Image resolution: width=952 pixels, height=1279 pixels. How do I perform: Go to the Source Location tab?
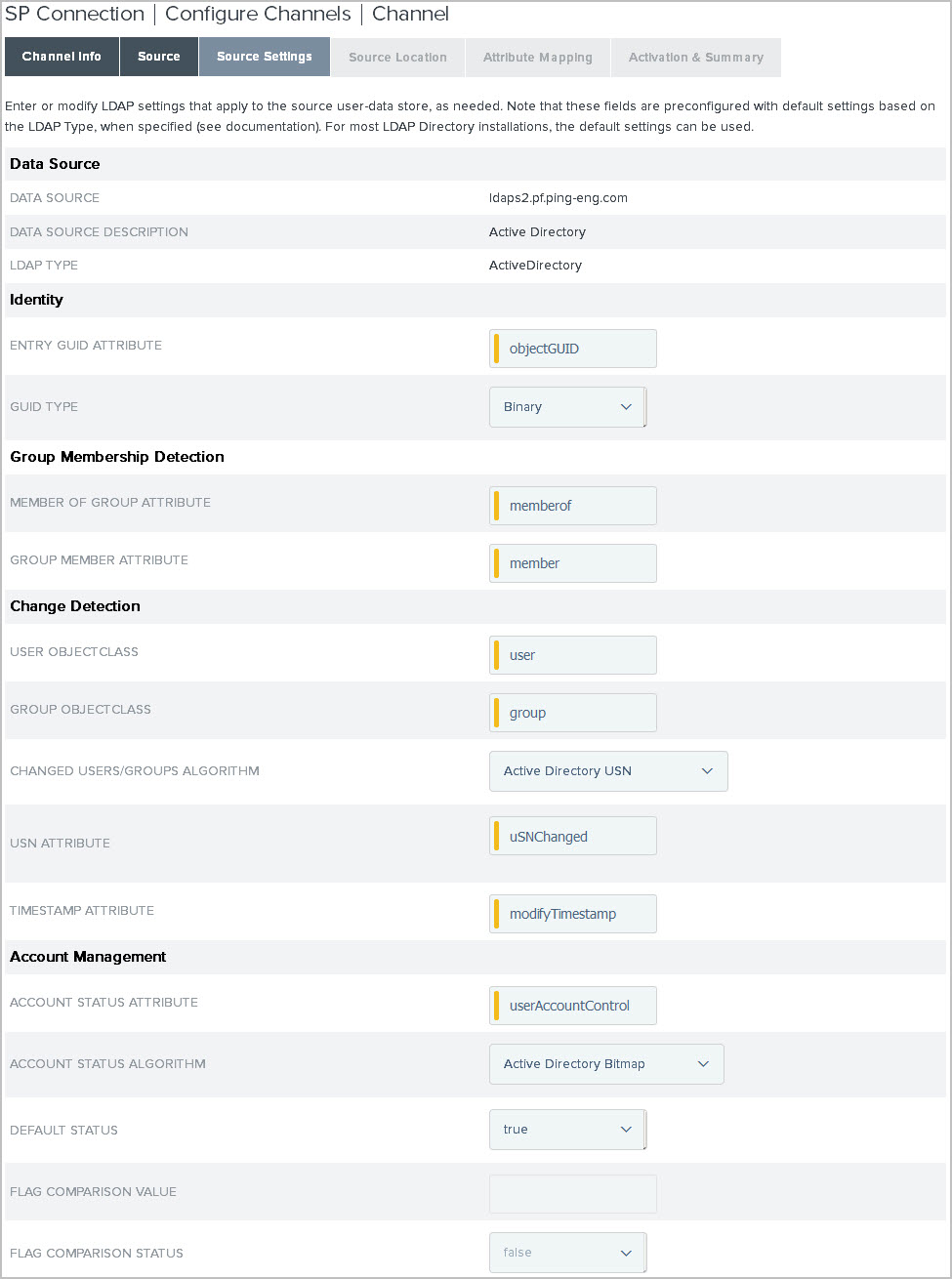click(396, 57)
